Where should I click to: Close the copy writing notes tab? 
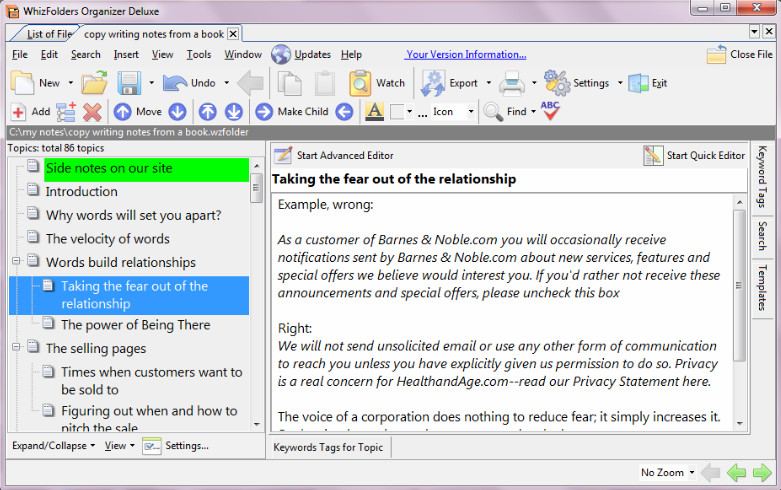[233, 34]
